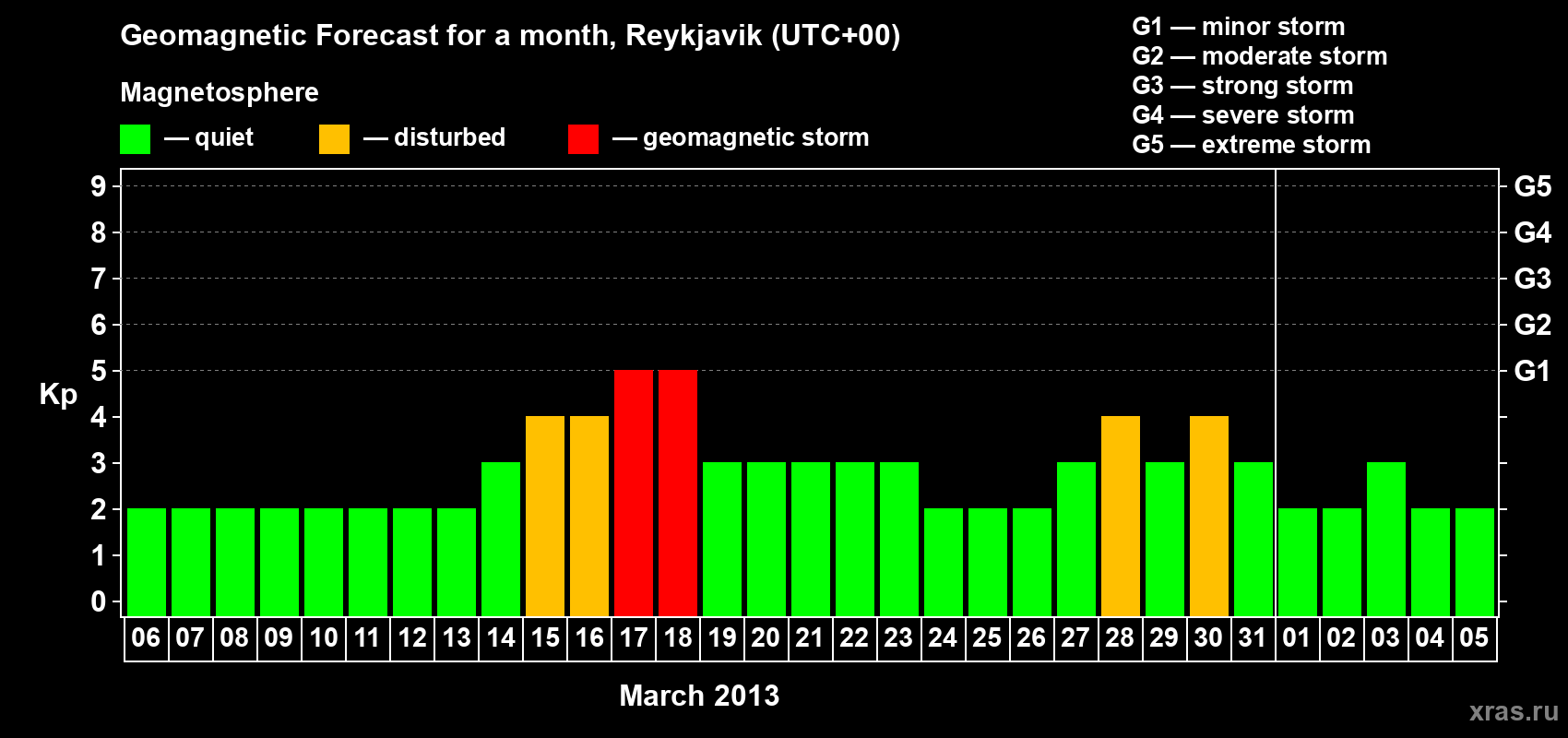The height and width of the screenshot is (738, 1568).
Task: Click 'G1 — minor storm' legend text
Action: click(x=1238, y=27)
